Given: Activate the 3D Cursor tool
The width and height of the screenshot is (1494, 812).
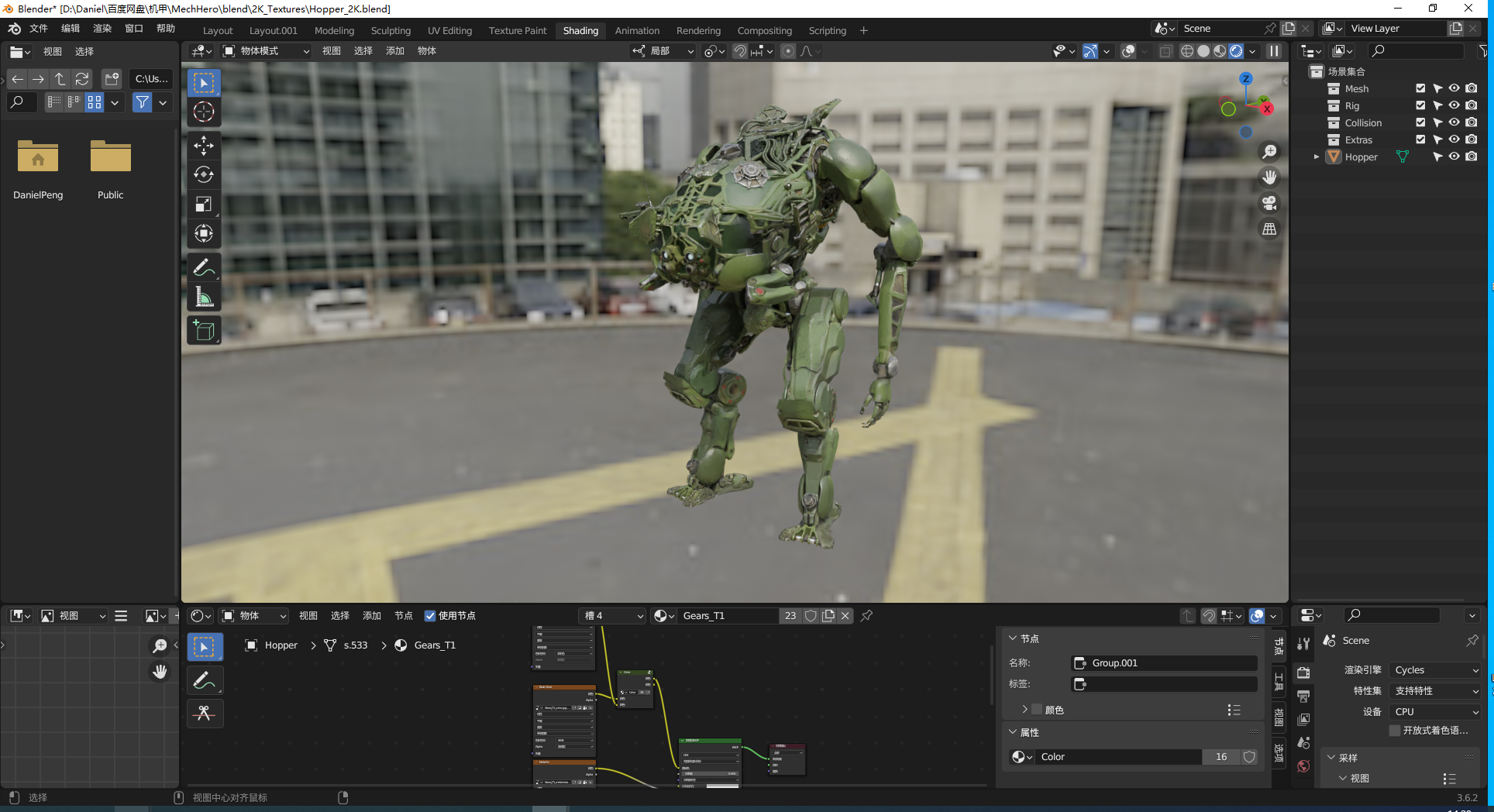Looking at the screenshot, I should (x=204, y=112).
